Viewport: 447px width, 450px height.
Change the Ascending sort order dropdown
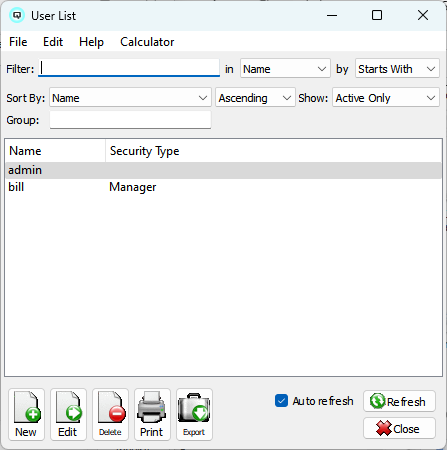coord(255,98)
